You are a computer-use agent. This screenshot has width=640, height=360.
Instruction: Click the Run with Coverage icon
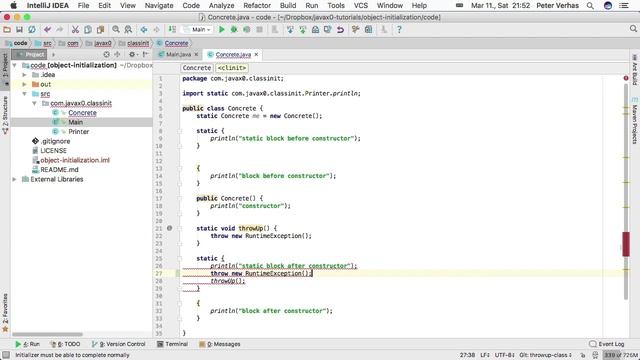247,29
